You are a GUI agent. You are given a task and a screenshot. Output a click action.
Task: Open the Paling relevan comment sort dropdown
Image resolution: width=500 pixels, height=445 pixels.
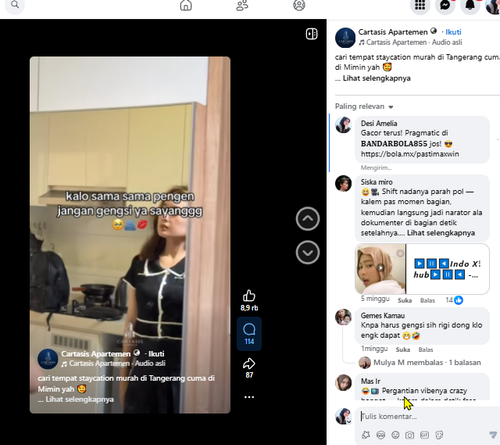(364, 107)
